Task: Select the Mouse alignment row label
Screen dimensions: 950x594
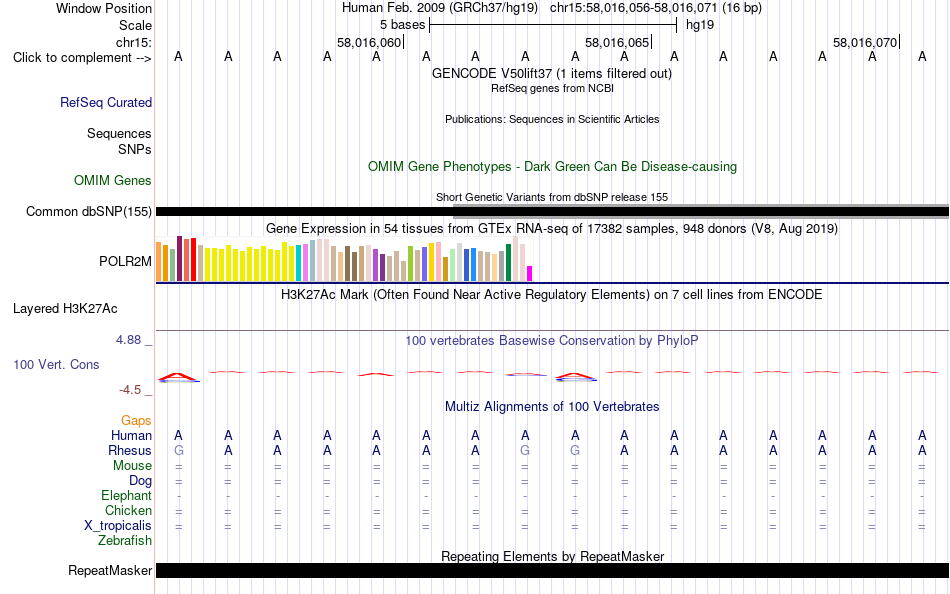Action: click(x=132, y=466)
